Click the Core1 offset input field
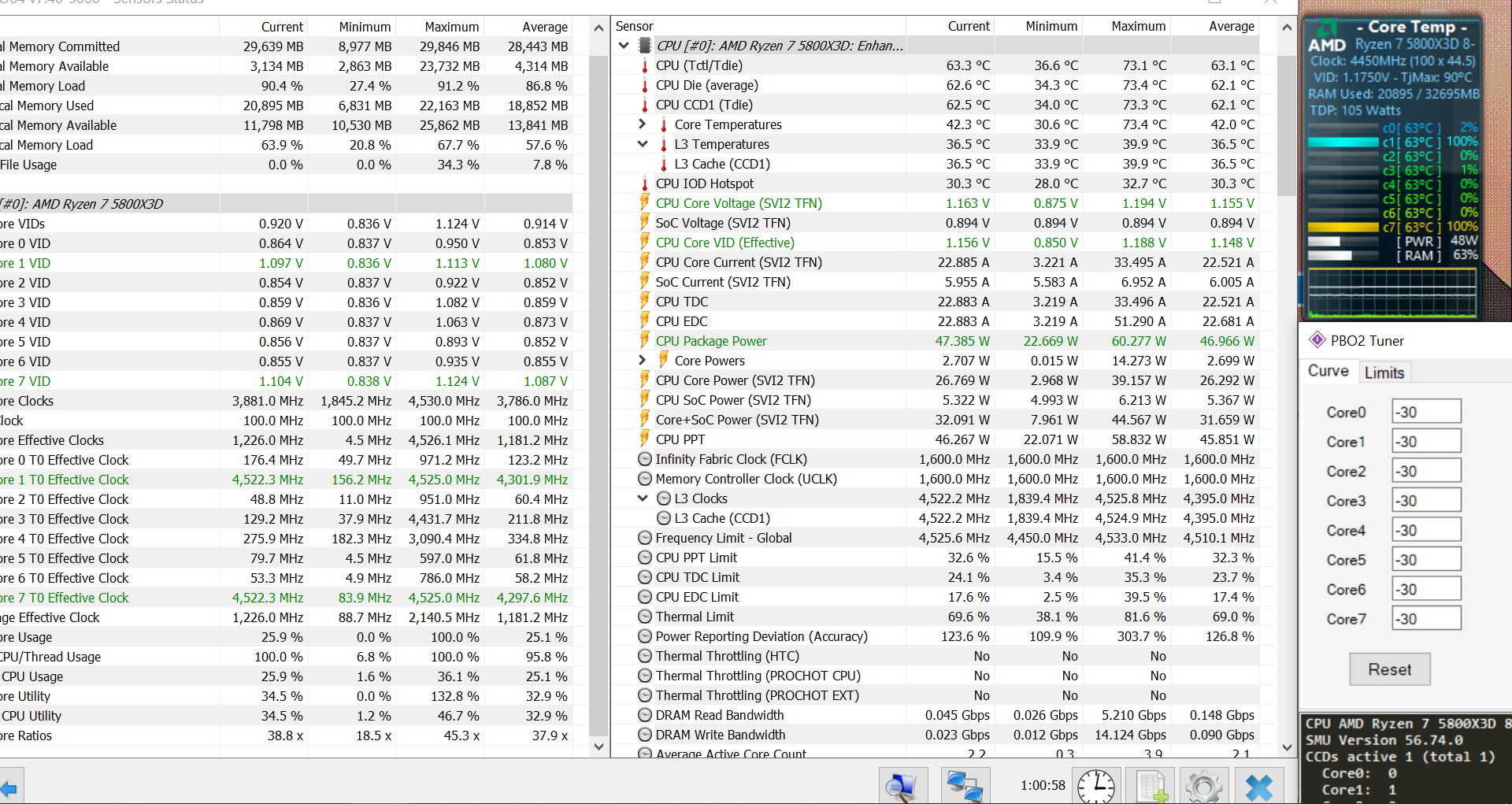 1426,441
